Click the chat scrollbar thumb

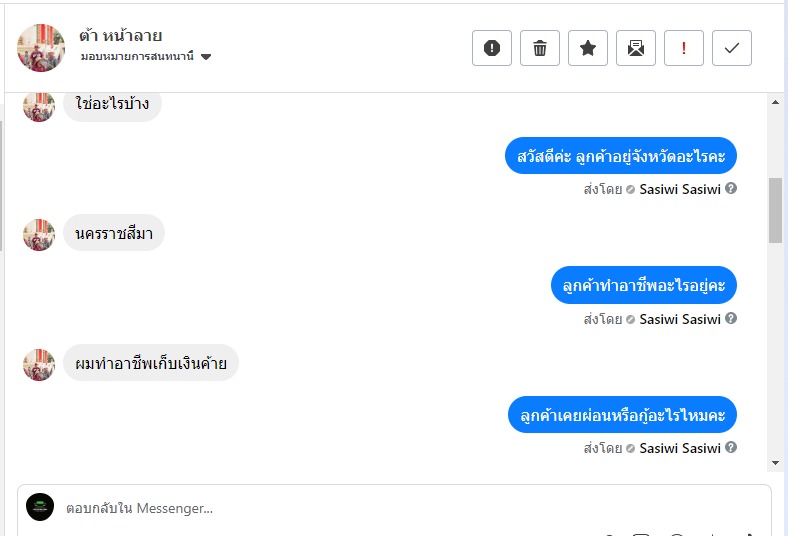pos(775,210)
